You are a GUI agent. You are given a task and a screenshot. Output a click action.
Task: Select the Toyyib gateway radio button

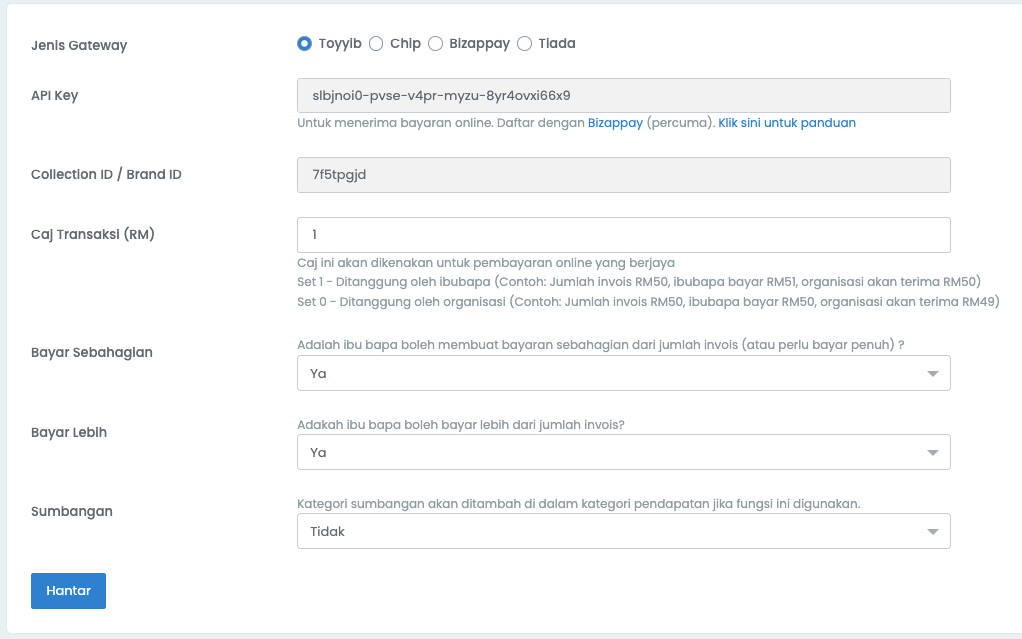[x=305, y=44]
